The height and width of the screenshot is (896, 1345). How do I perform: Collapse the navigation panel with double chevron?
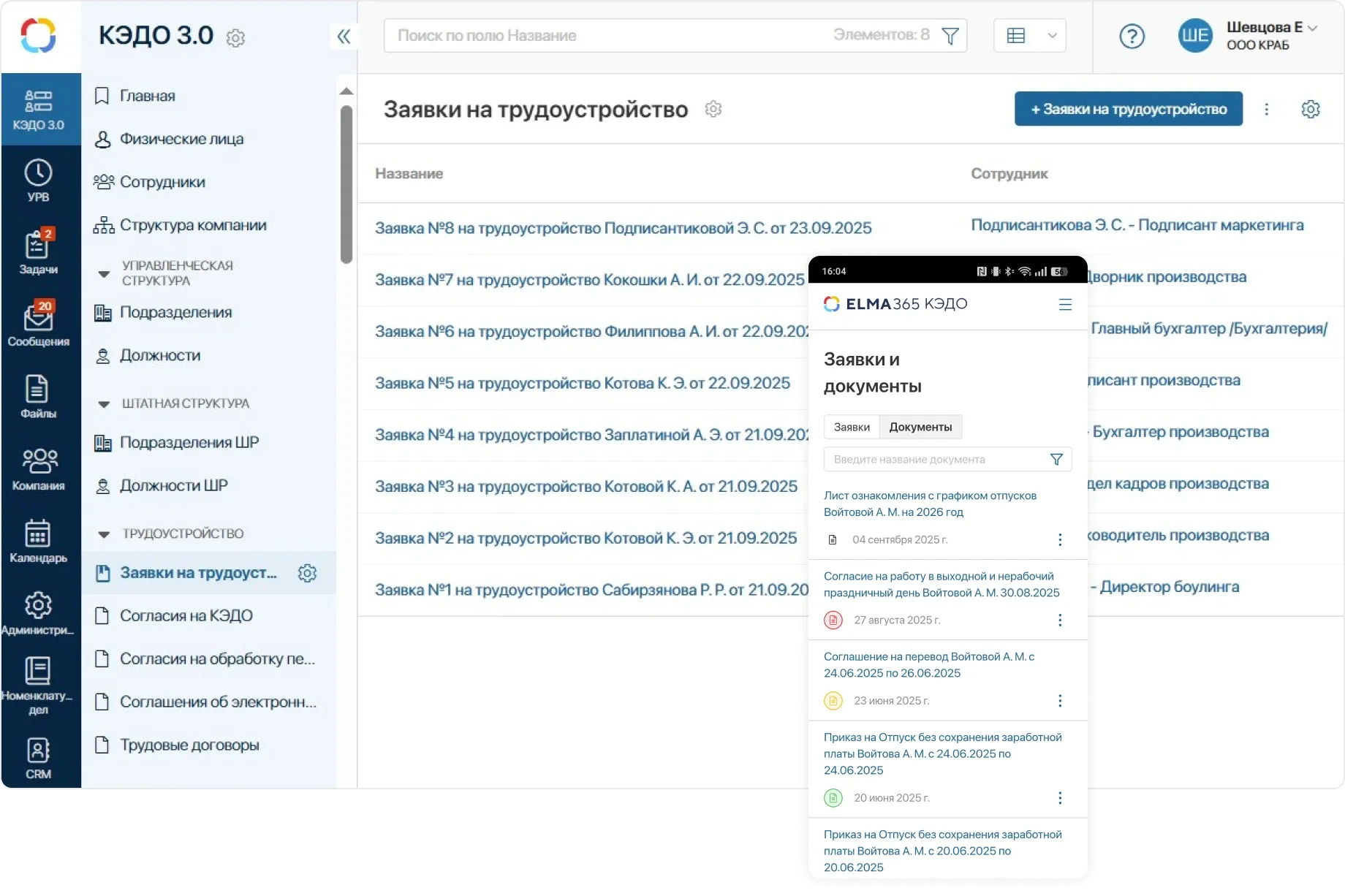(x=344, y=37)
